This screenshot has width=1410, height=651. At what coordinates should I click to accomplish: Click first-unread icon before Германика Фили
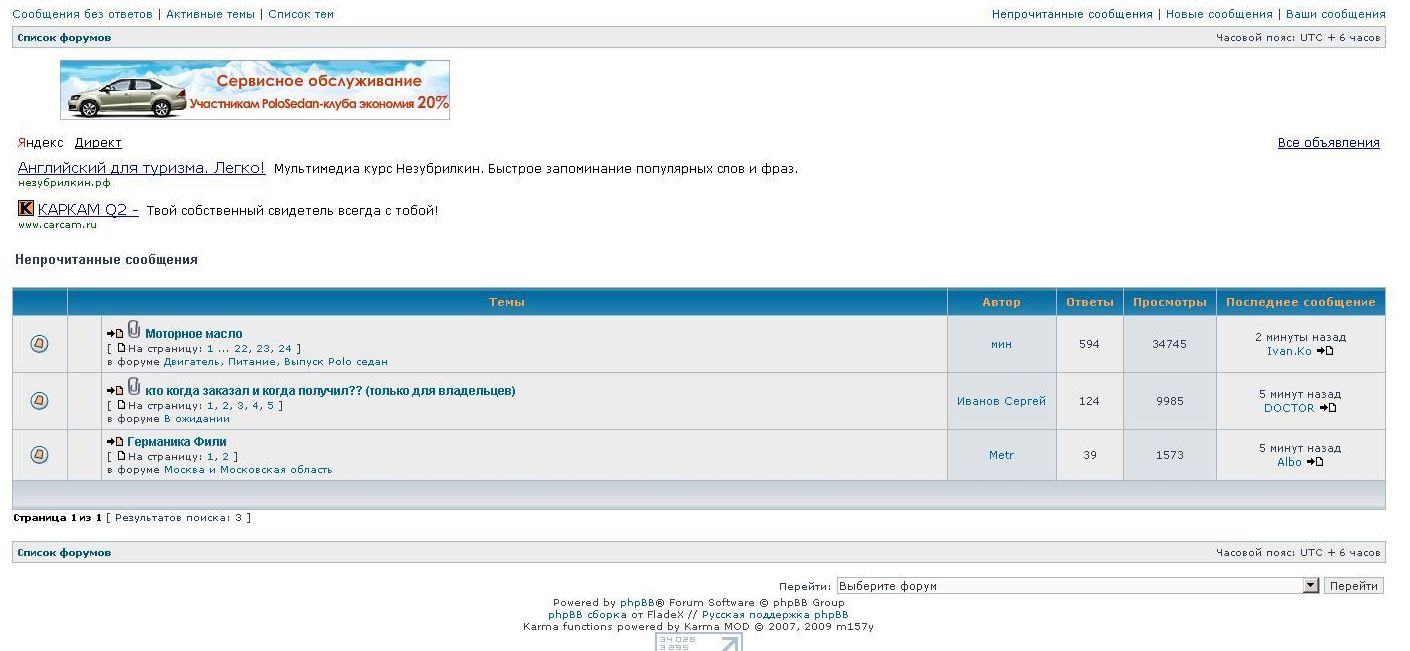[115, 442]
